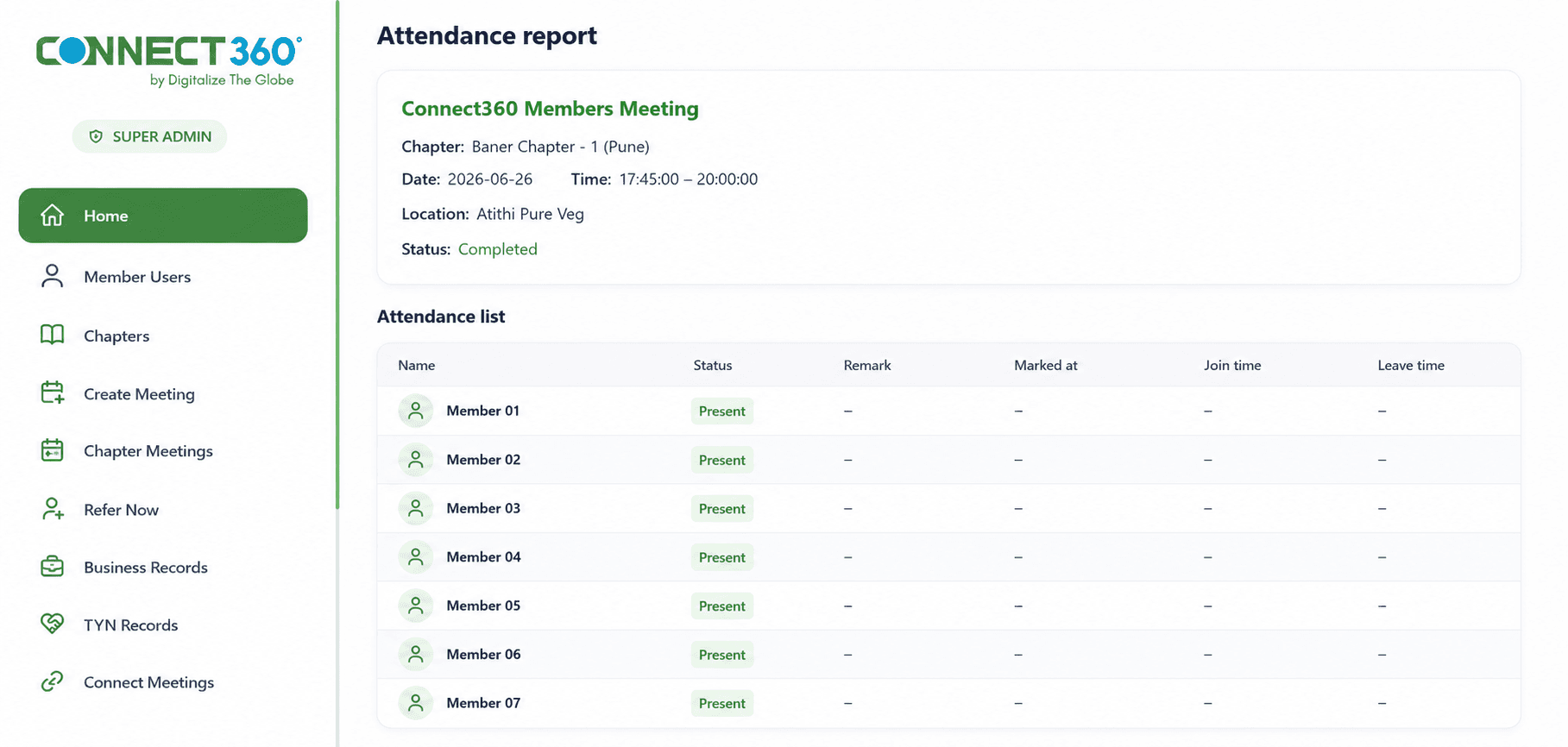The height and width of the screenshot is (747, 1568).
Task: Click the Attendance list heading
Action: tap(441, 317)
